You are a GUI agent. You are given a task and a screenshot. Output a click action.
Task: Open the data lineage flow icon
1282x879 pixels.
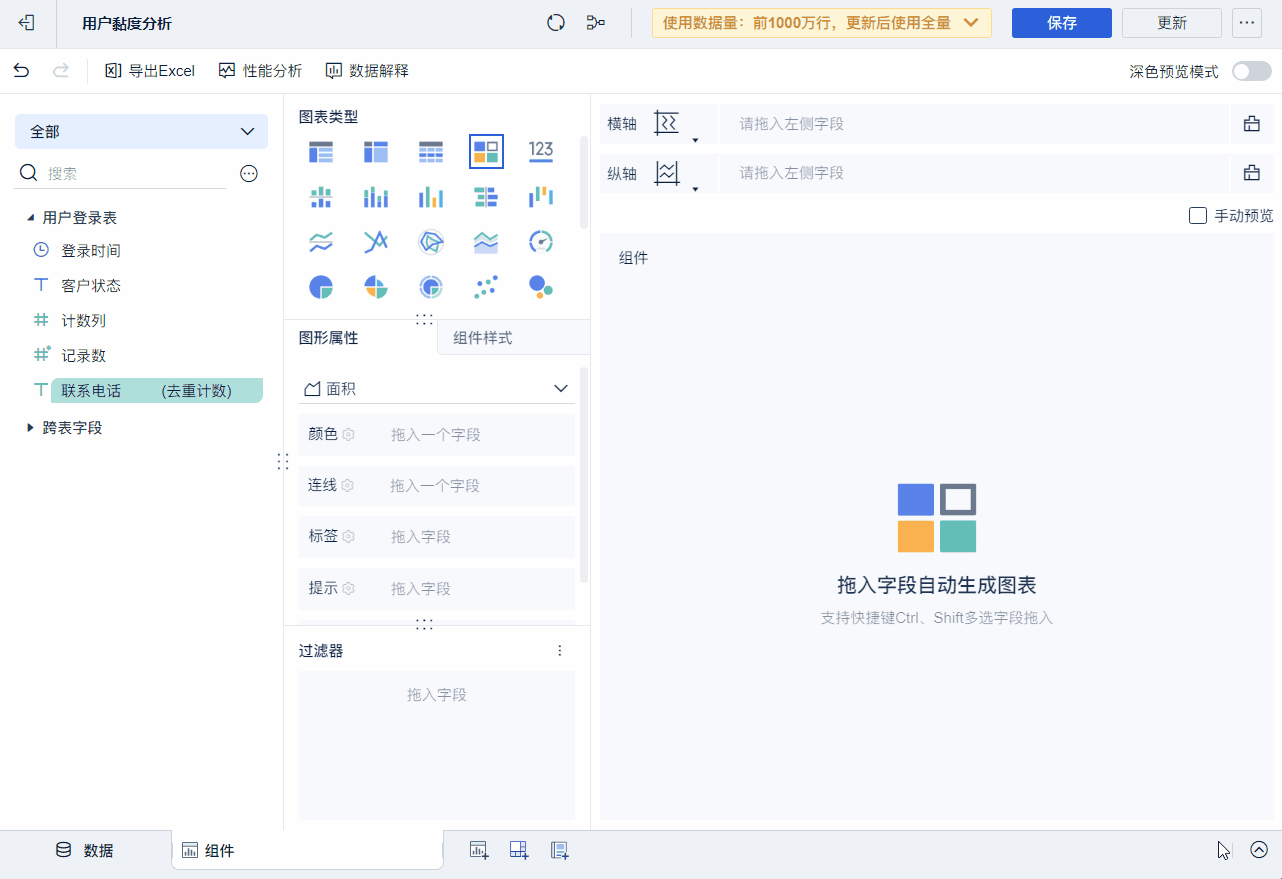click(x=596, y=23)
